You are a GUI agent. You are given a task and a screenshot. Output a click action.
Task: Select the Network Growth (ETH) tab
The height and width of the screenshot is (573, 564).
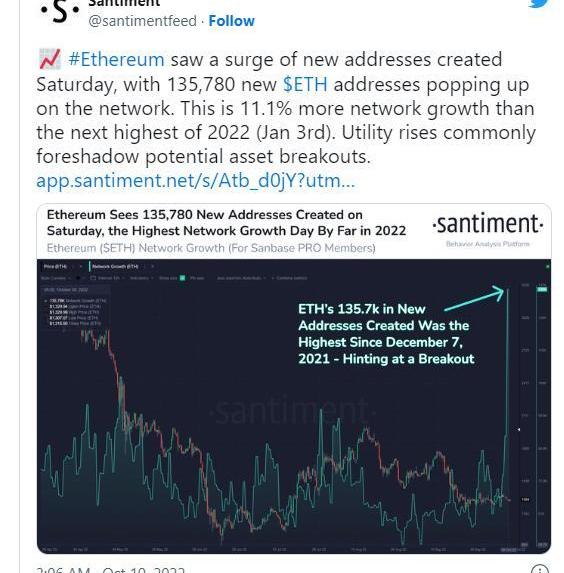[115, 266]
